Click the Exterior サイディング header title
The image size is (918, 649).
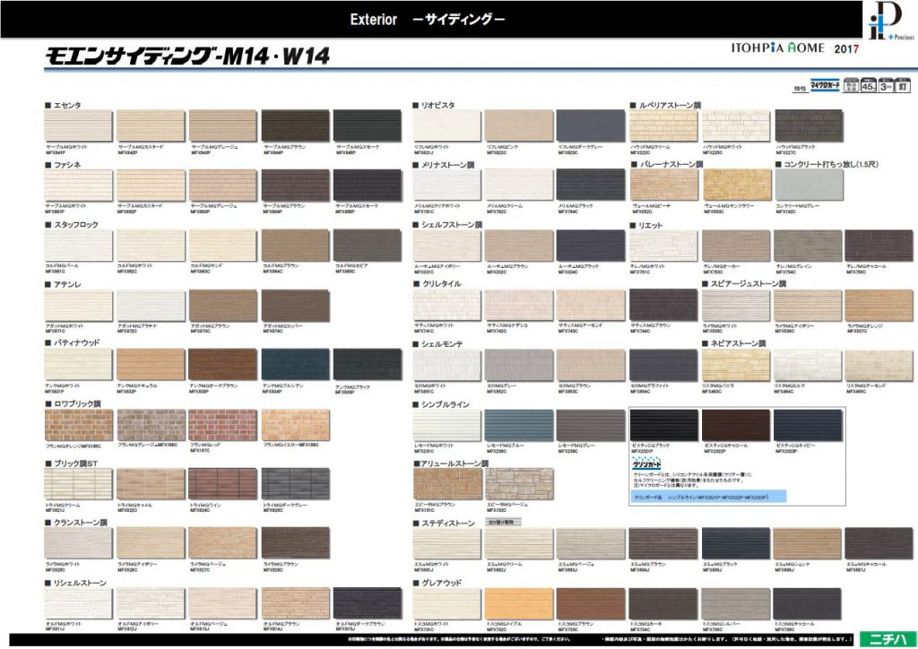(x=427, y=19)
